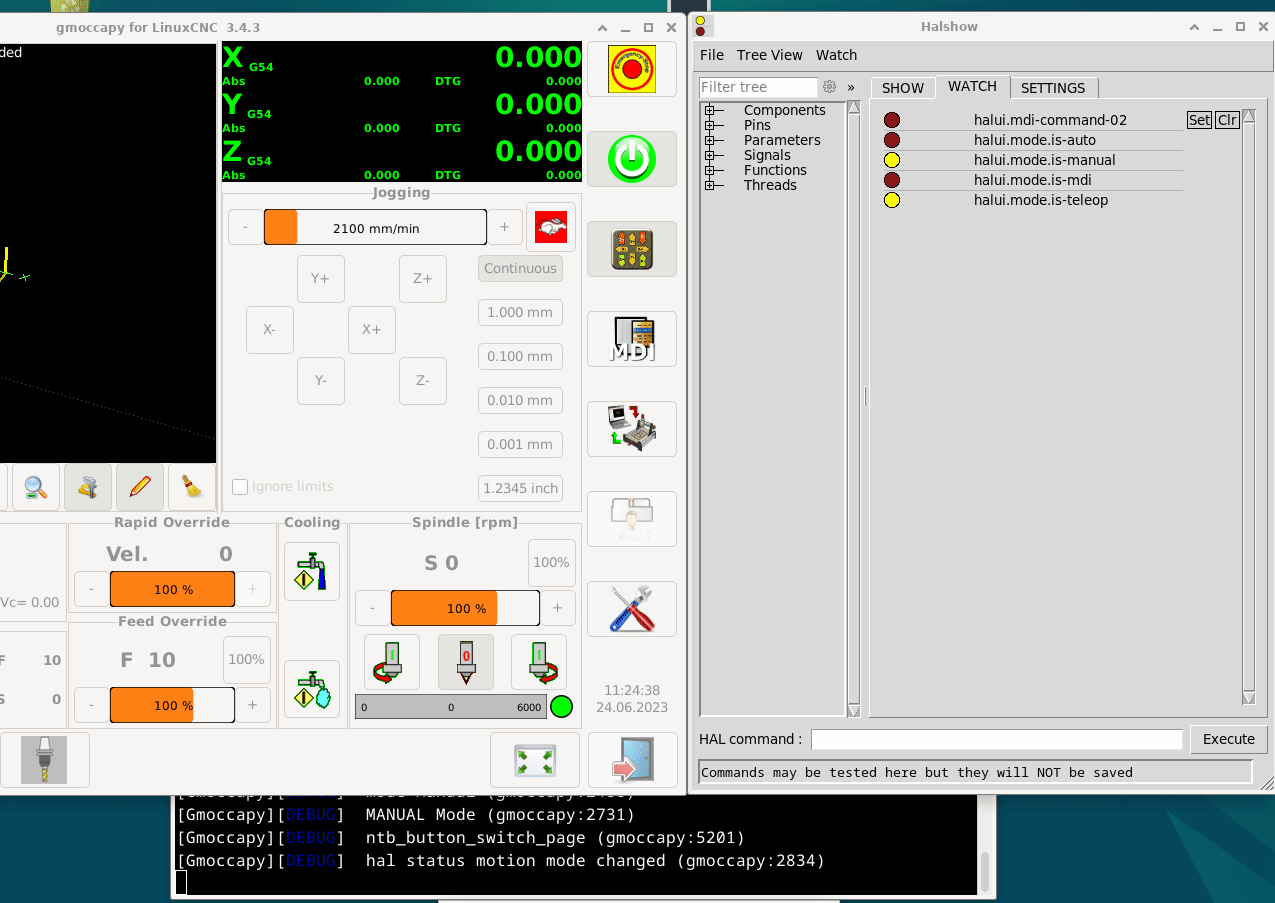Click Clr for halui.mdi-command-02
This screenshot has width=1275, height=903.
[1227, 120]
